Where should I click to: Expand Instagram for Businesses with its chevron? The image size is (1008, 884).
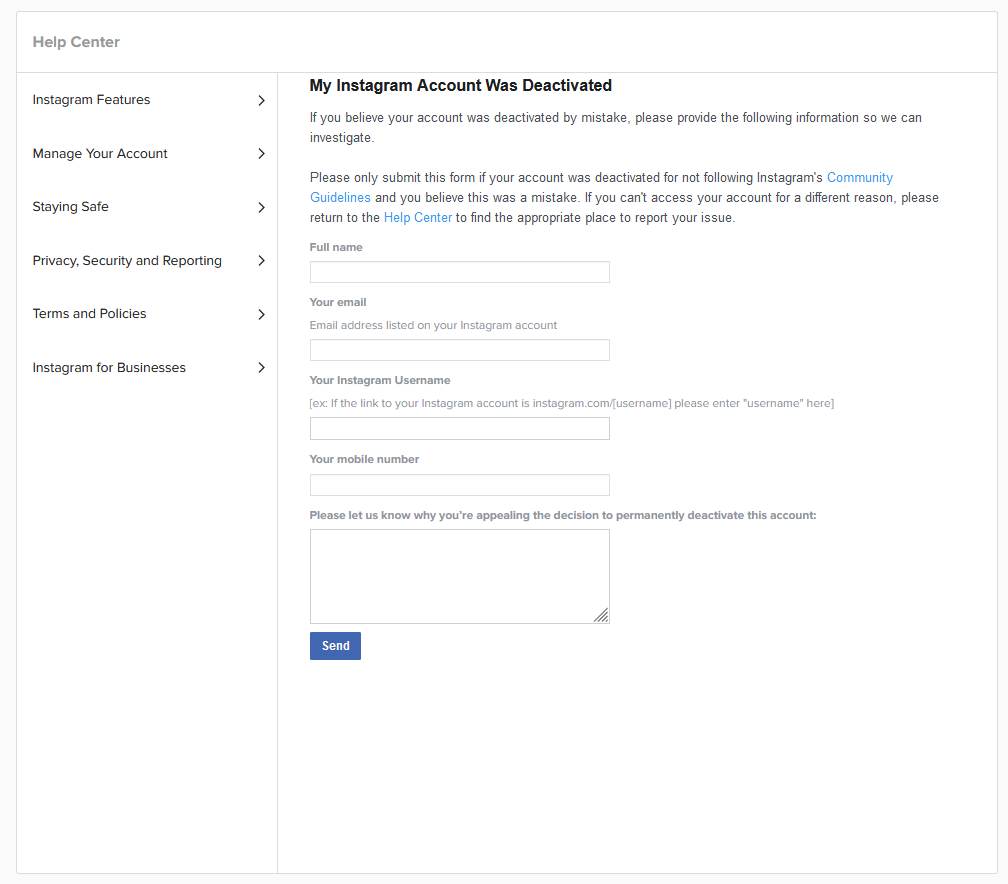261,368
